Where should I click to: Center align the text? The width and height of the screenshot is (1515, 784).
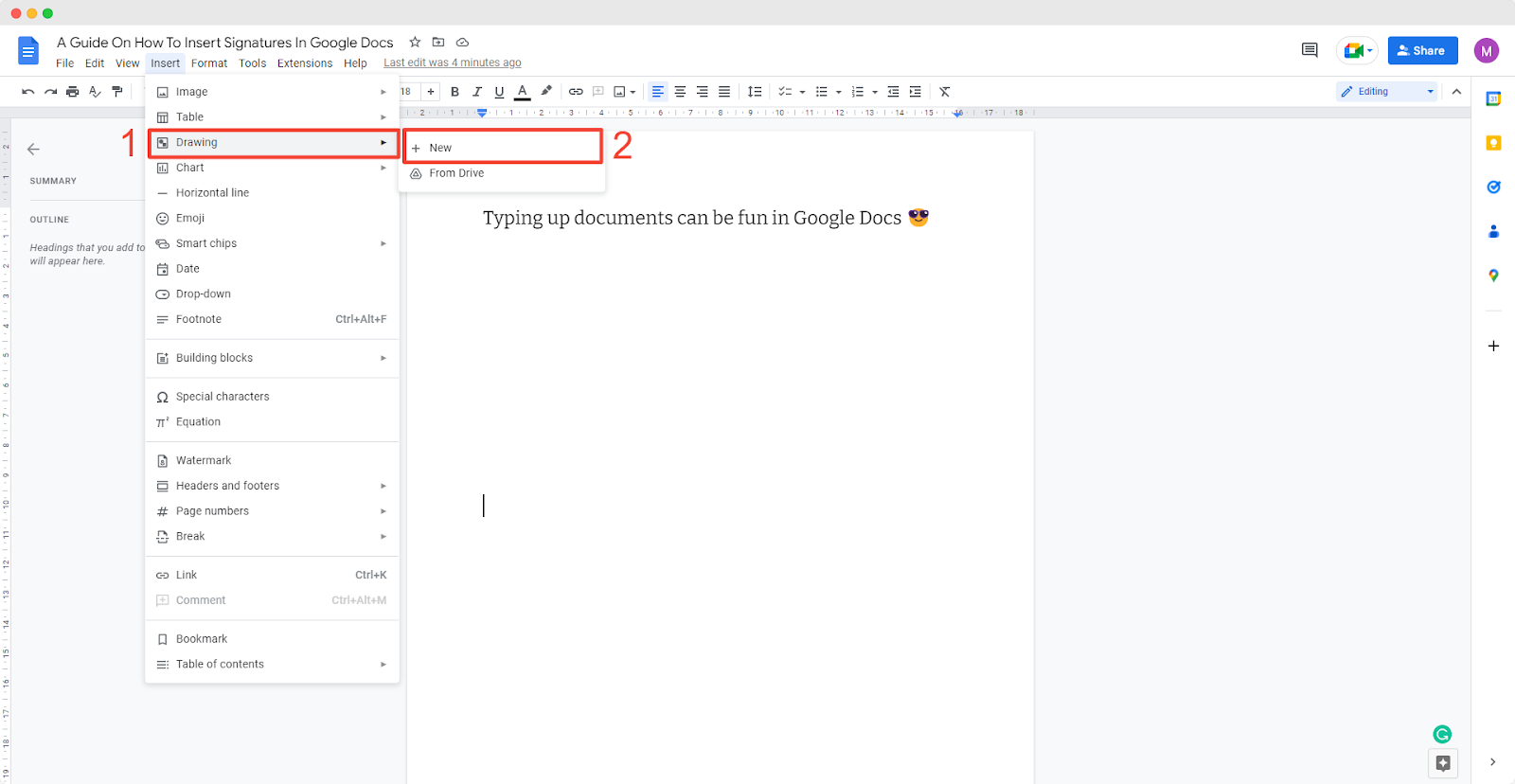[680, 92]
